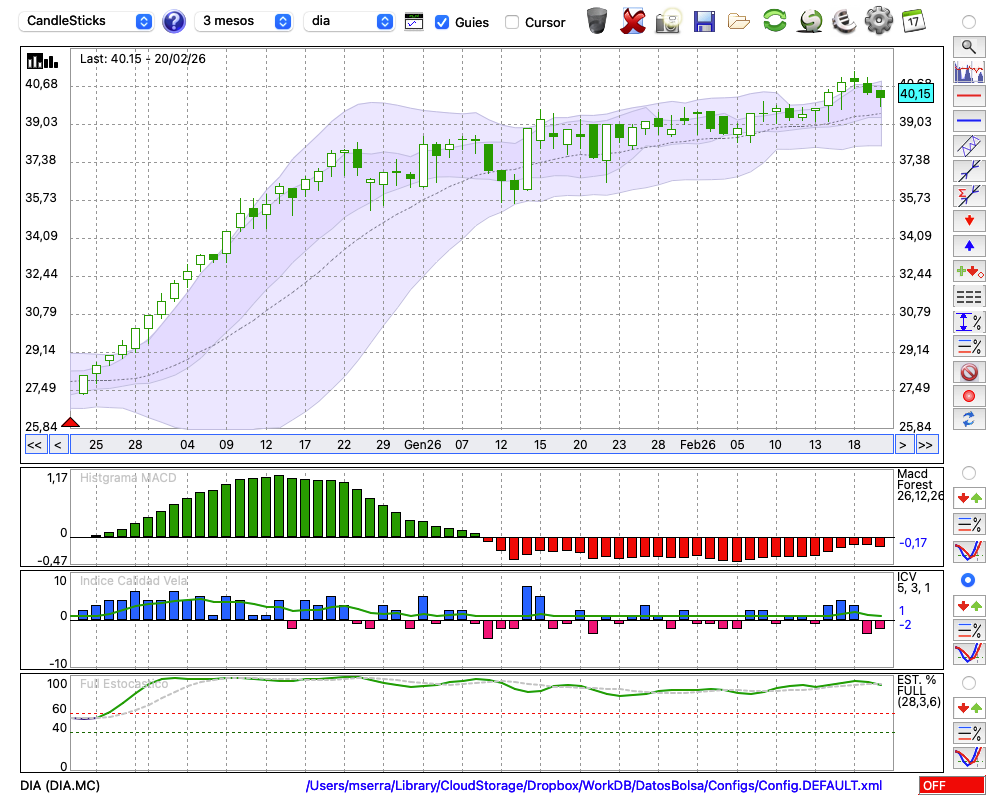
Task: Click the blue question mark help icon
Action: (x=174, y=21)
